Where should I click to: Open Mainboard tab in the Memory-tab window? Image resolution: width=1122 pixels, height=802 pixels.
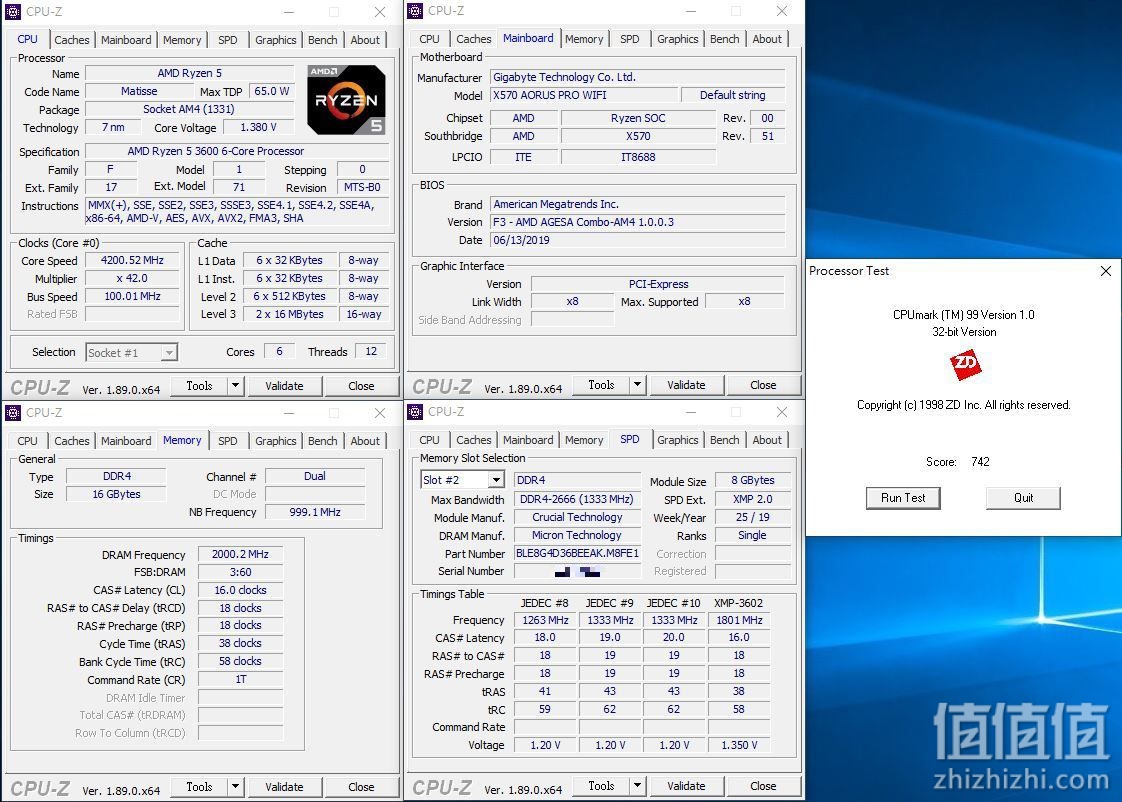[x=126, y=441]
